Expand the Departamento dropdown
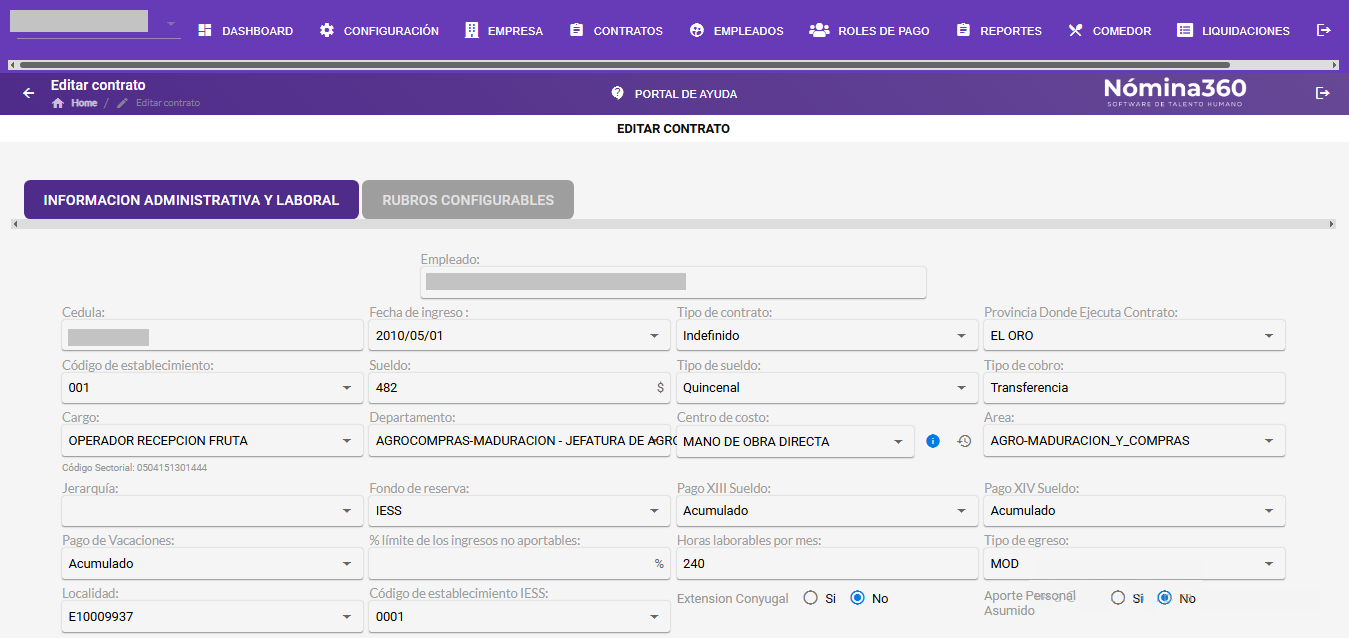The image size is (1349, 638). pyautogui.click(x=654, y=441)
